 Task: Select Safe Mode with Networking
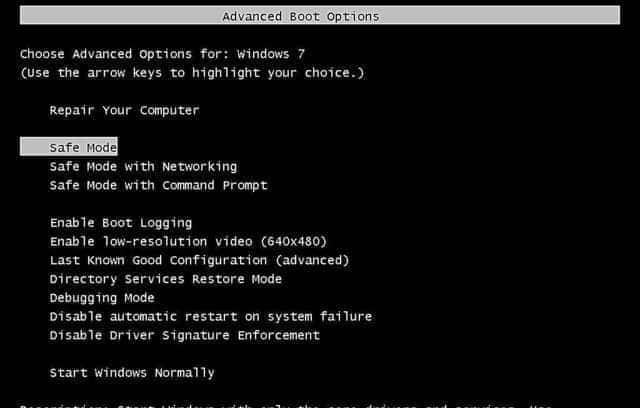[x=143, y=166]
